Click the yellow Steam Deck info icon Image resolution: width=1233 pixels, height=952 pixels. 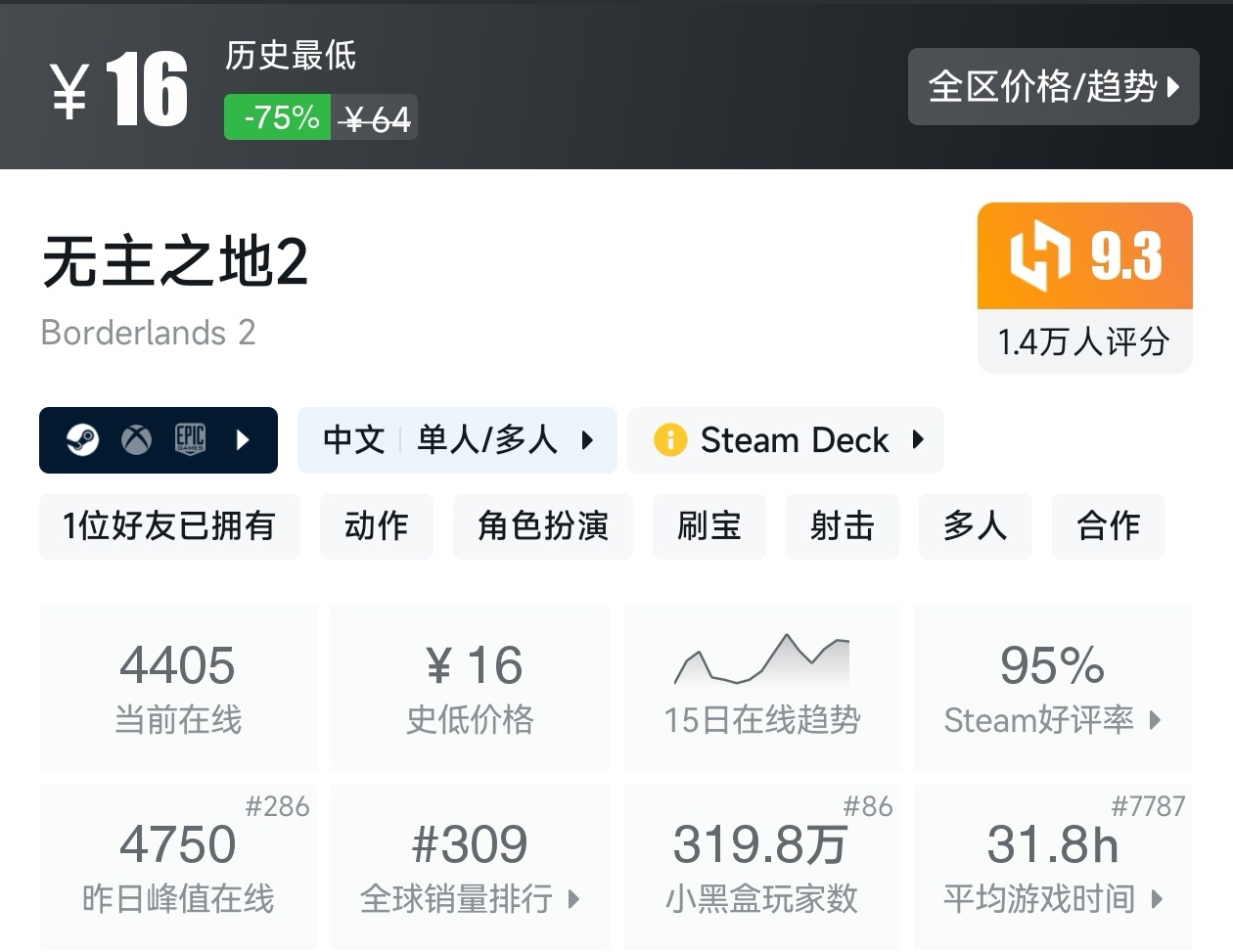point(670,440)
